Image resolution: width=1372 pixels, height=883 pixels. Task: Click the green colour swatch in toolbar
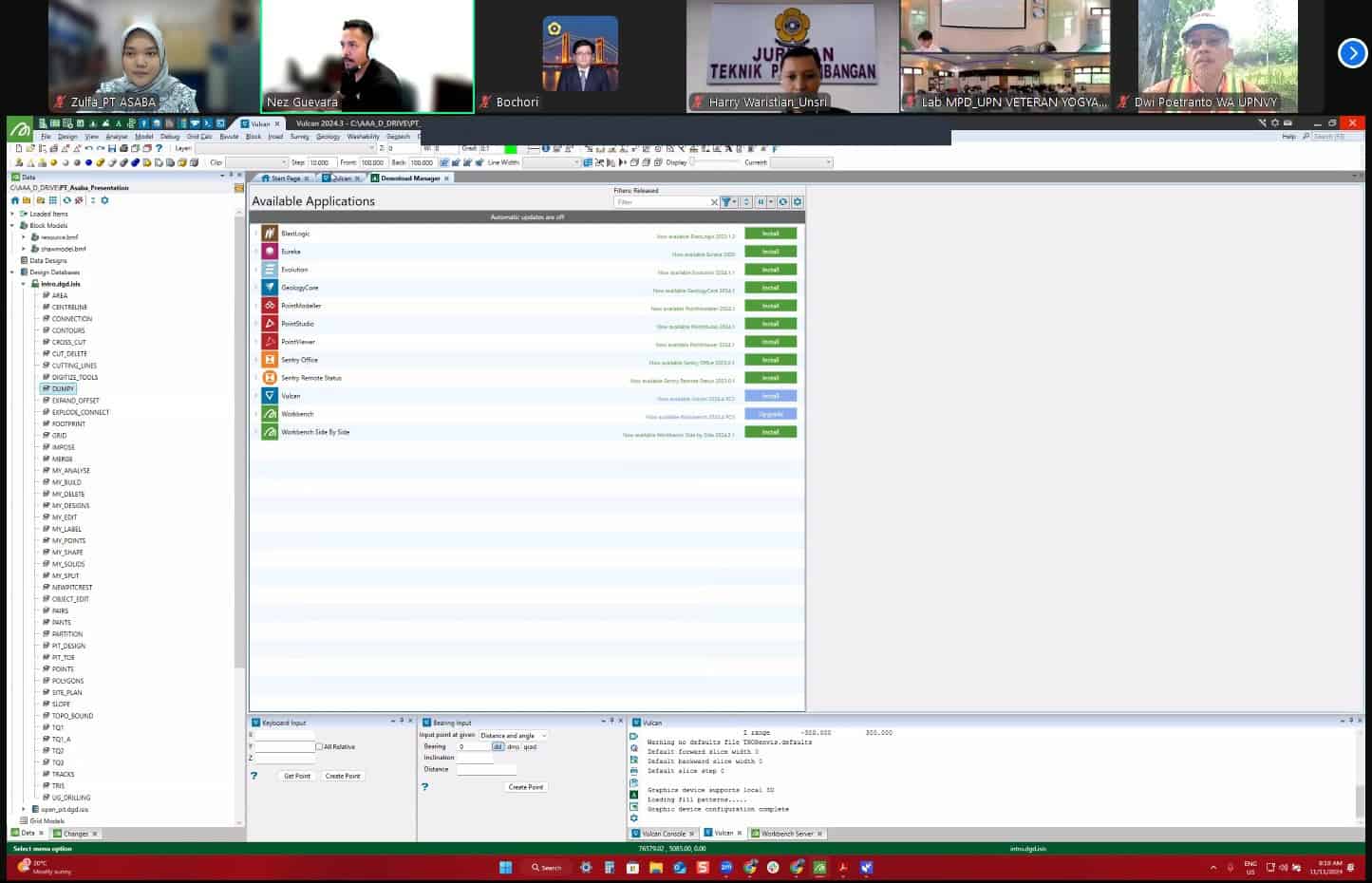tap(511, 148)
